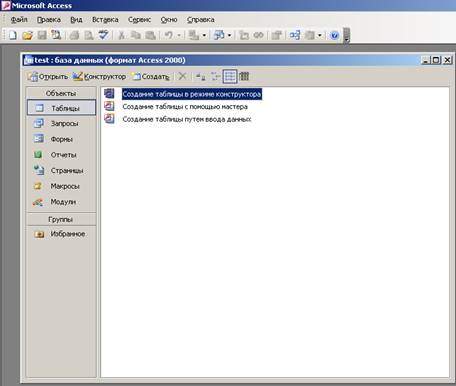Image resolution: width=456 pixels, height=386 pixels.
Task: Open the Вставка menu
Action: click(x=105, y=20)
